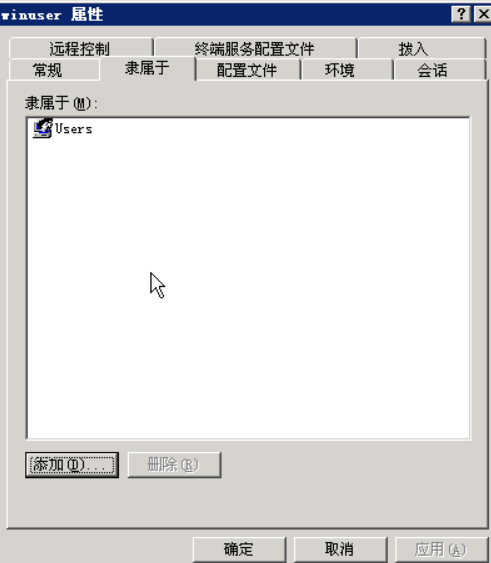The height and width of the screenshot is (563, 491).
Task: Confirm with the 确定 button
Action: (x=239, y=549)
